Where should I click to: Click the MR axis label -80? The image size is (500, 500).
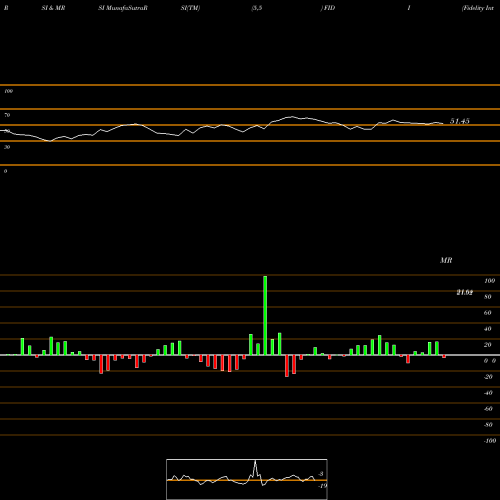488,425
